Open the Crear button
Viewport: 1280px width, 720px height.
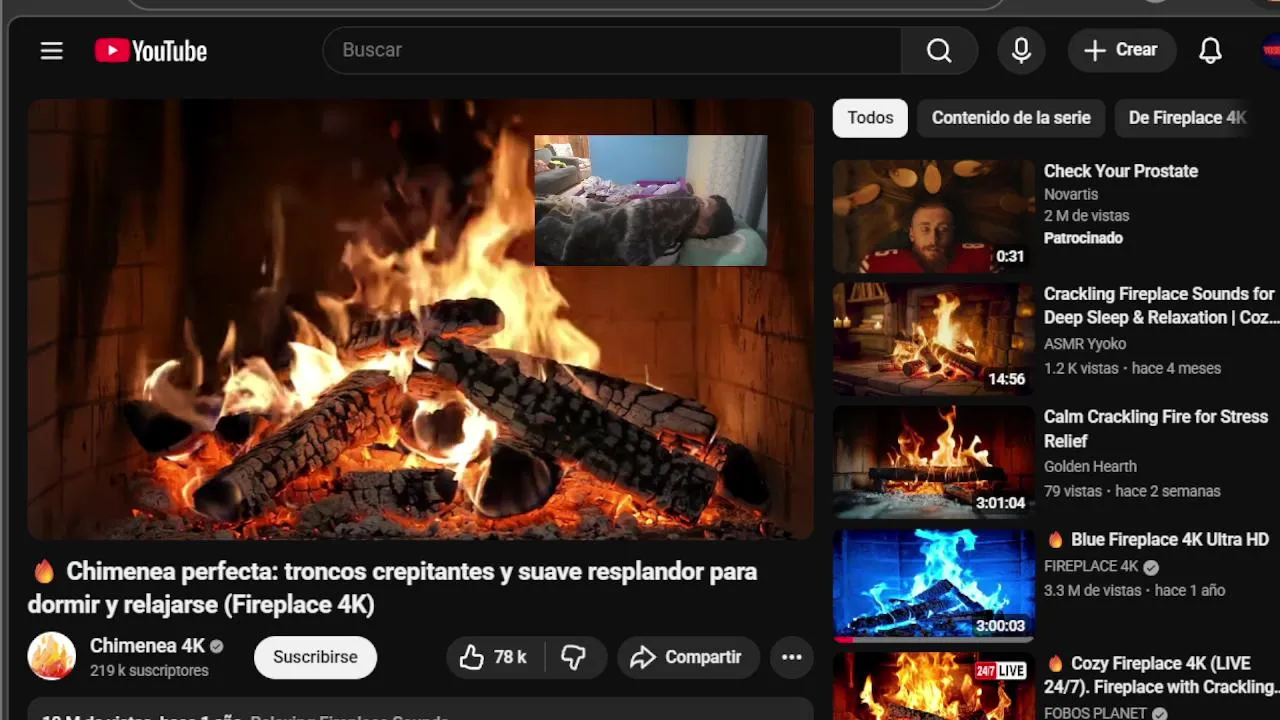point(1121,50)
